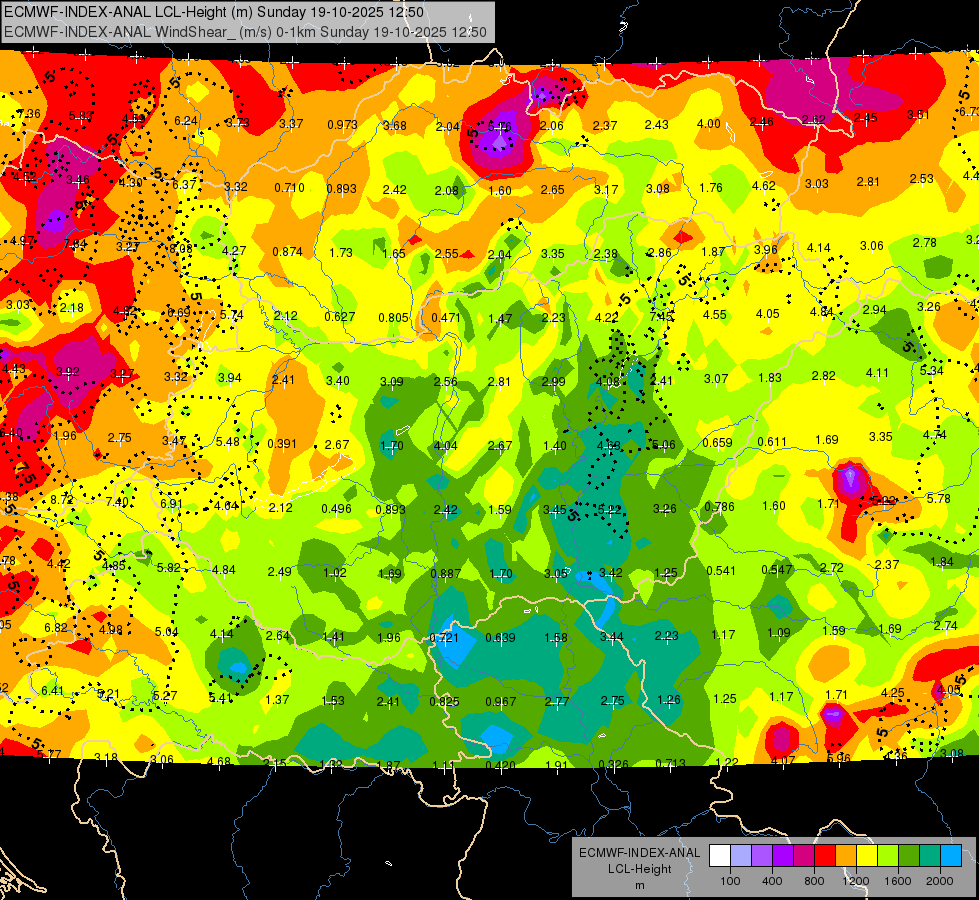Click the wind shear value 6.82
This screenshot has width=979, height=900.
(x=56, y=628)
